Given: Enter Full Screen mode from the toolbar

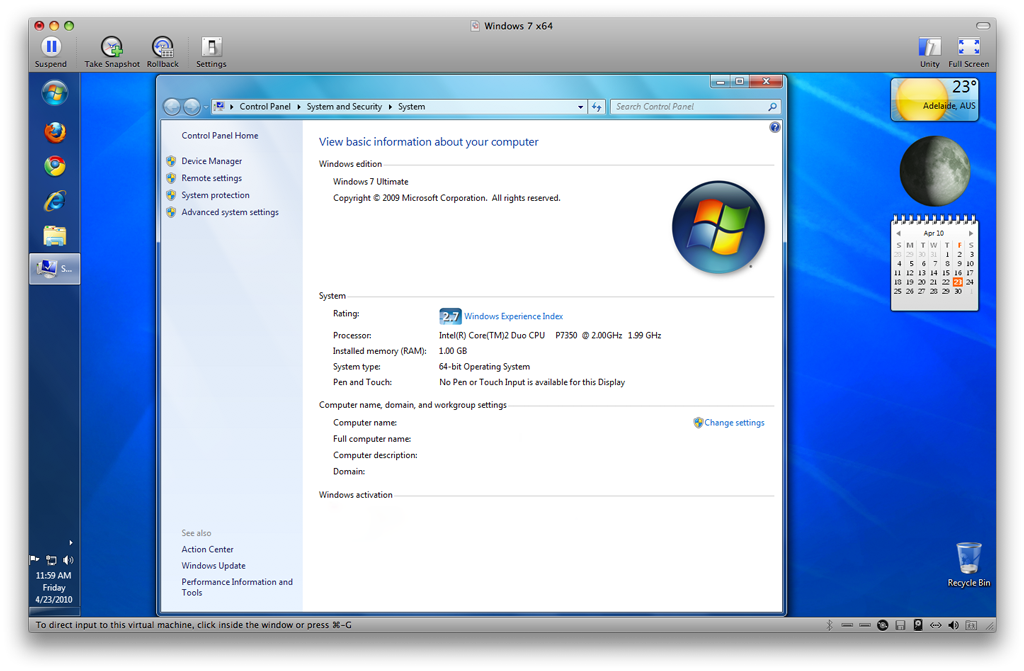Looking at the screenshot, I should 968,52.
